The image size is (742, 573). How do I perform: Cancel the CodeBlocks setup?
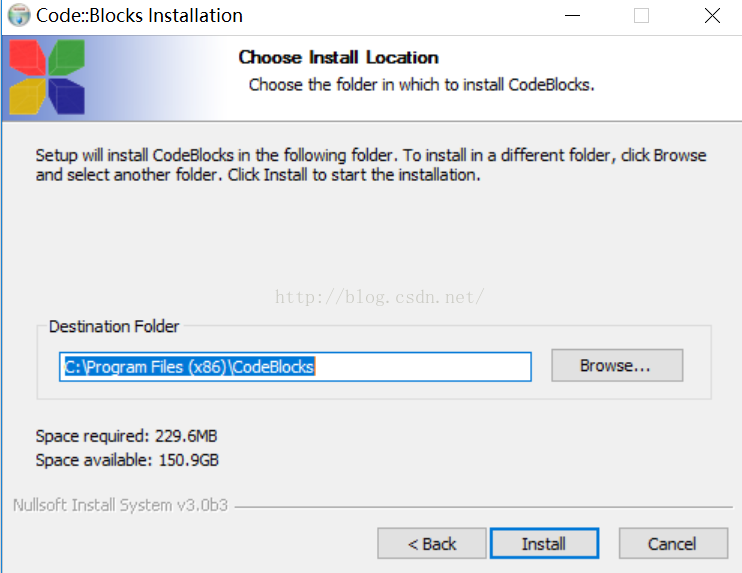(x=673, y=544)
